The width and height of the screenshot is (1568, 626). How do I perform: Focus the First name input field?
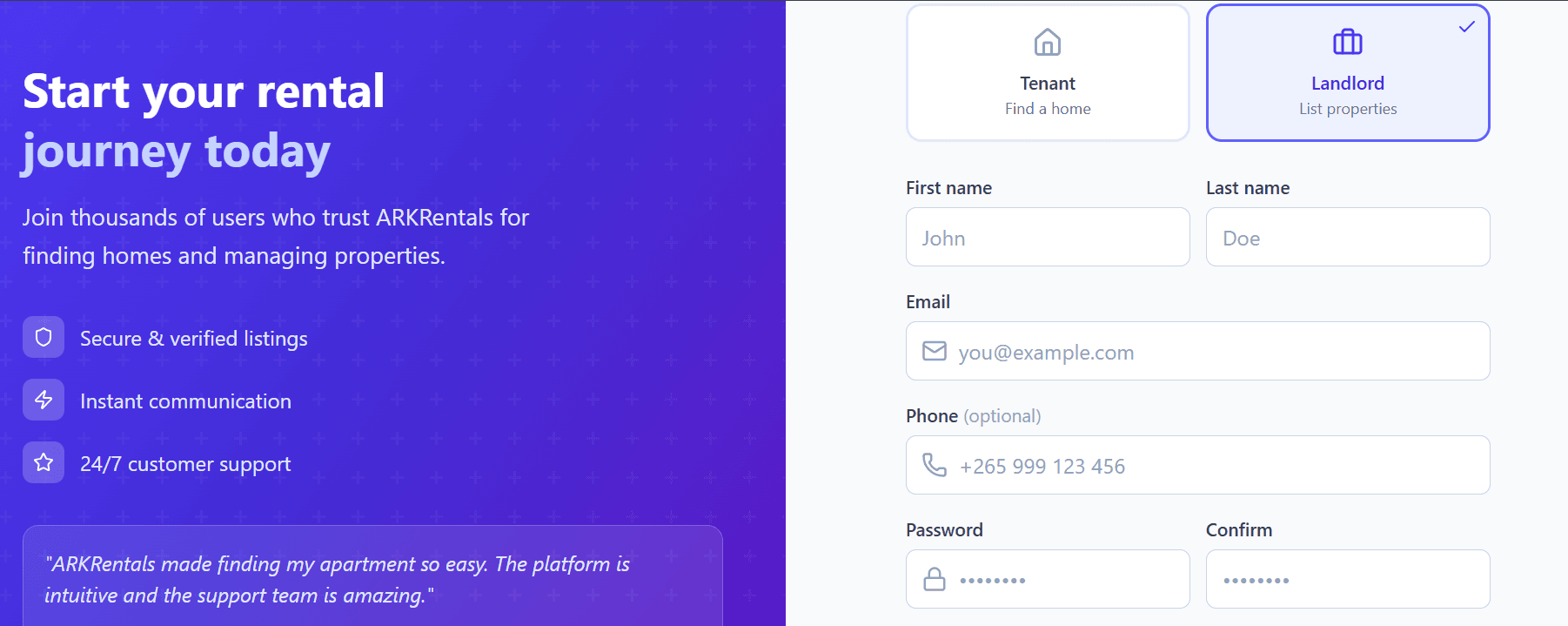(x=1048, y=237)
